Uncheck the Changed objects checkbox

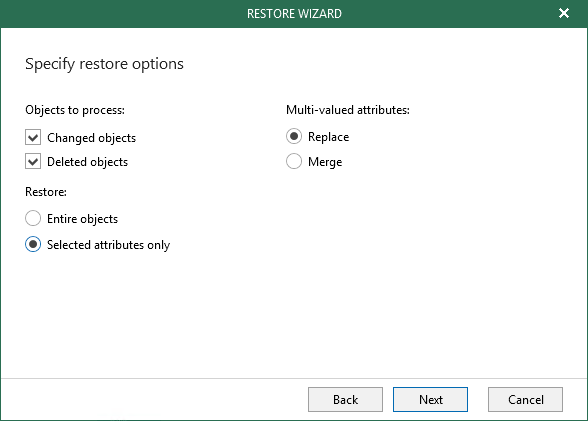click(x=33, y=137)
